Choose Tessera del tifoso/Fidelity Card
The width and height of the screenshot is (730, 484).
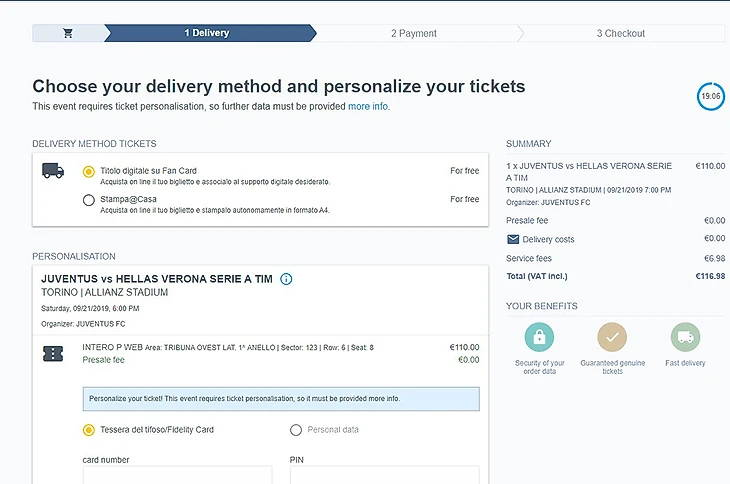point(89,430)
